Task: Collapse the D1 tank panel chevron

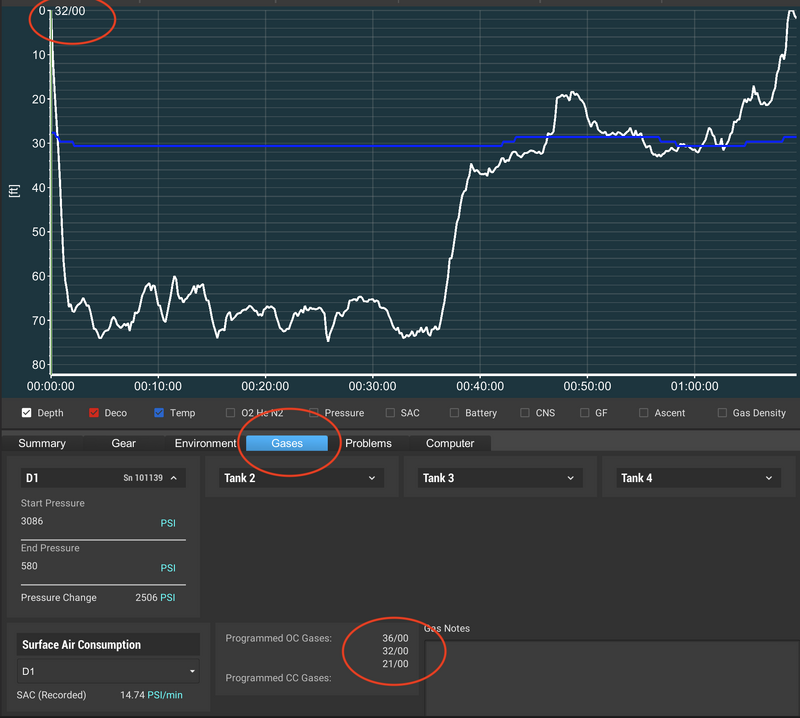Action: pos(173,479)
